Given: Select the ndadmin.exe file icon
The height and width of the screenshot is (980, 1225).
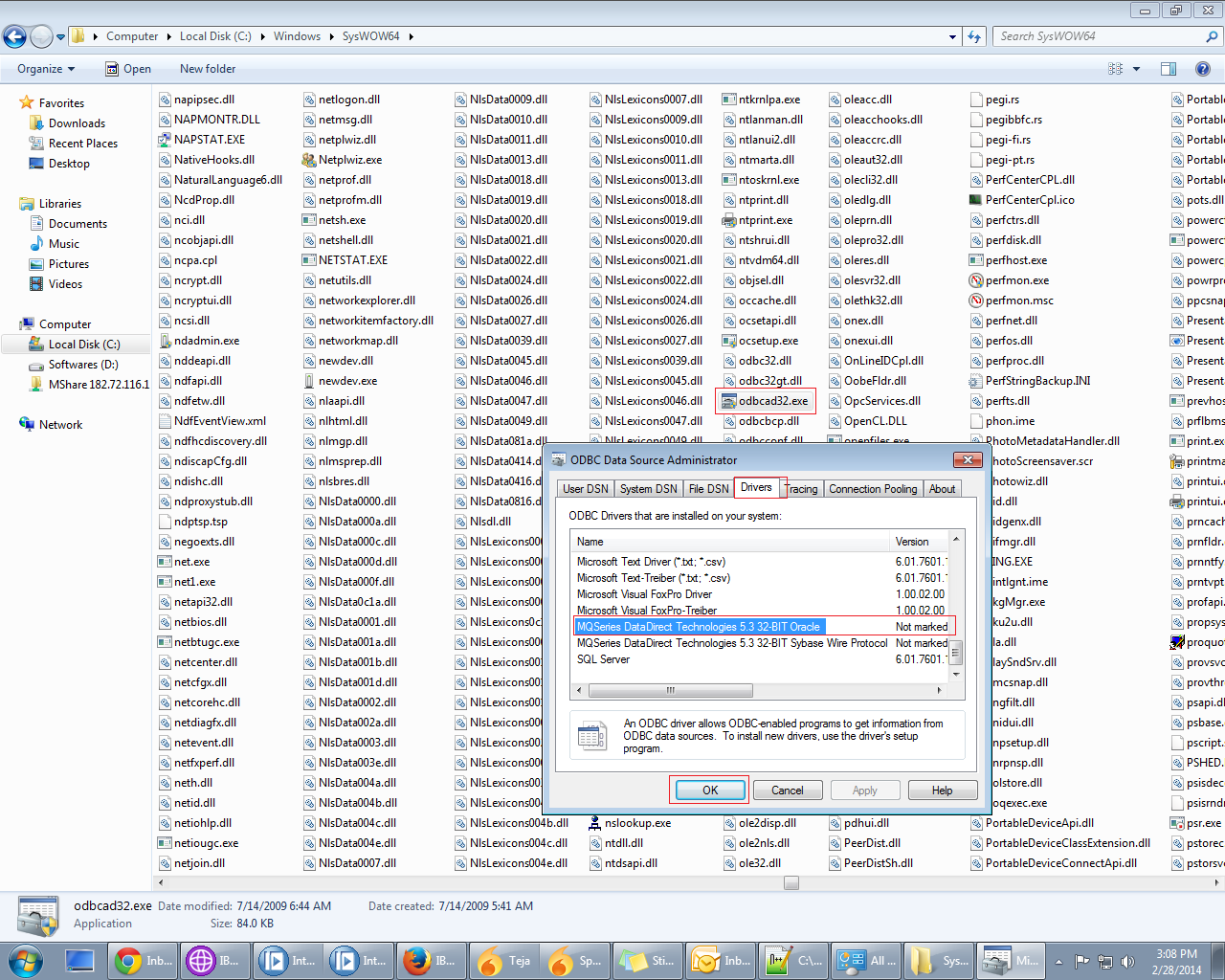Looking at the screenshot, I should pyautogui.click(x=165, y=341).
